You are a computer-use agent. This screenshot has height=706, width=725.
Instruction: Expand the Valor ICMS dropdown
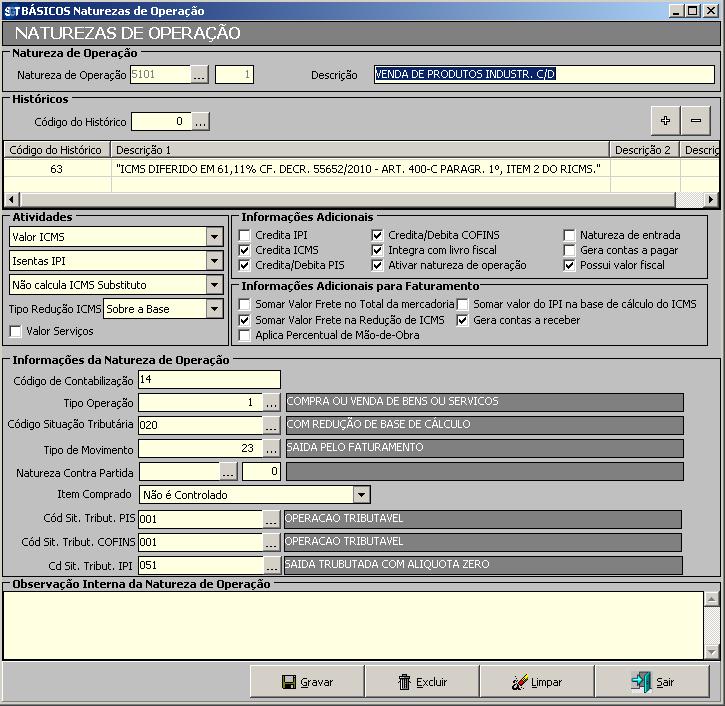tap(214, 237)
